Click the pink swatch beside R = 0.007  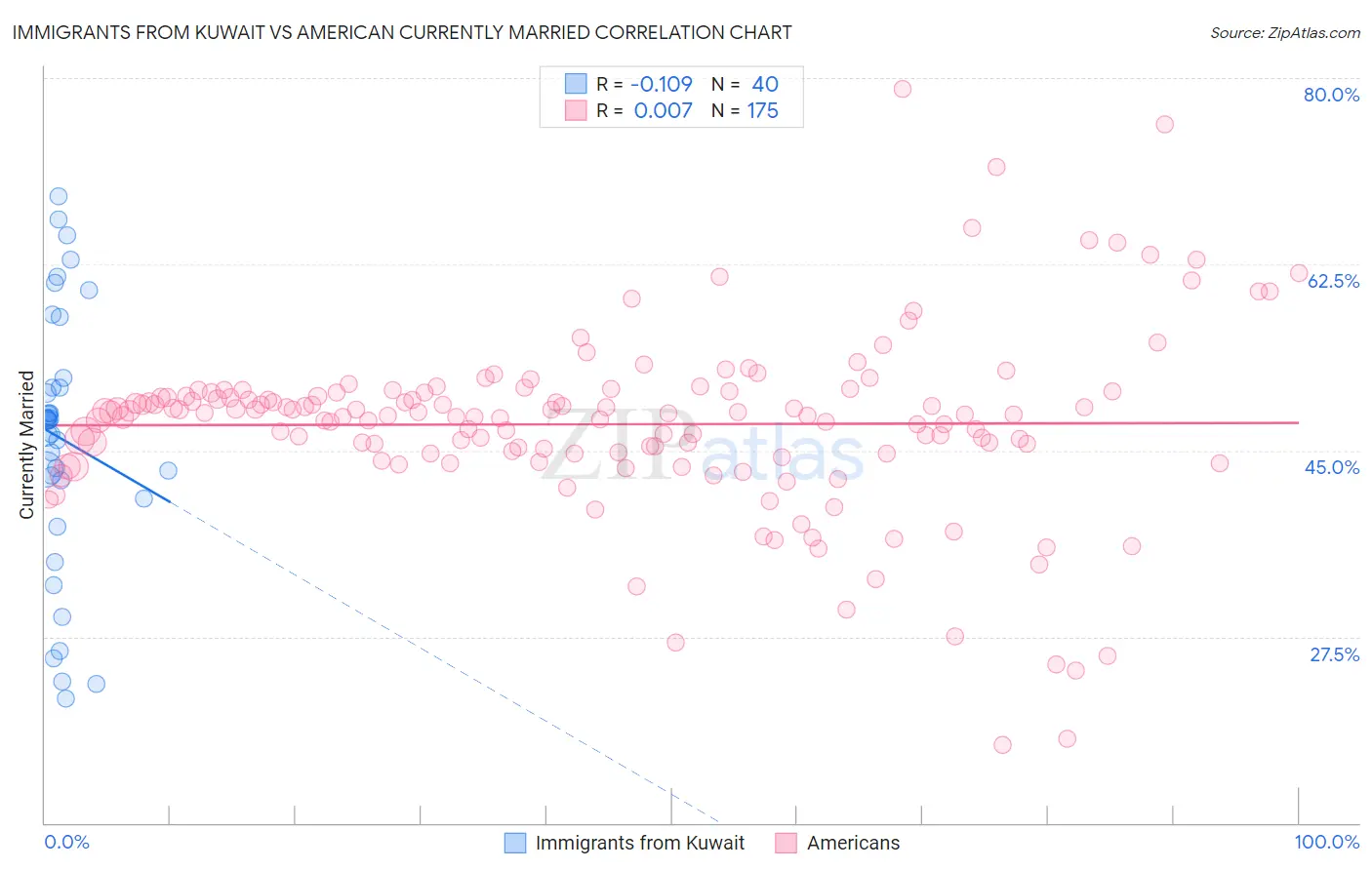[576, 110]
